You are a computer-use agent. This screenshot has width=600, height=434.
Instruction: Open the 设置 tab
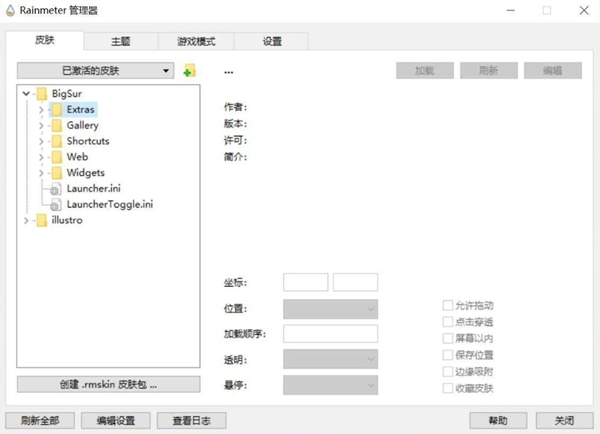coord(272,41)
